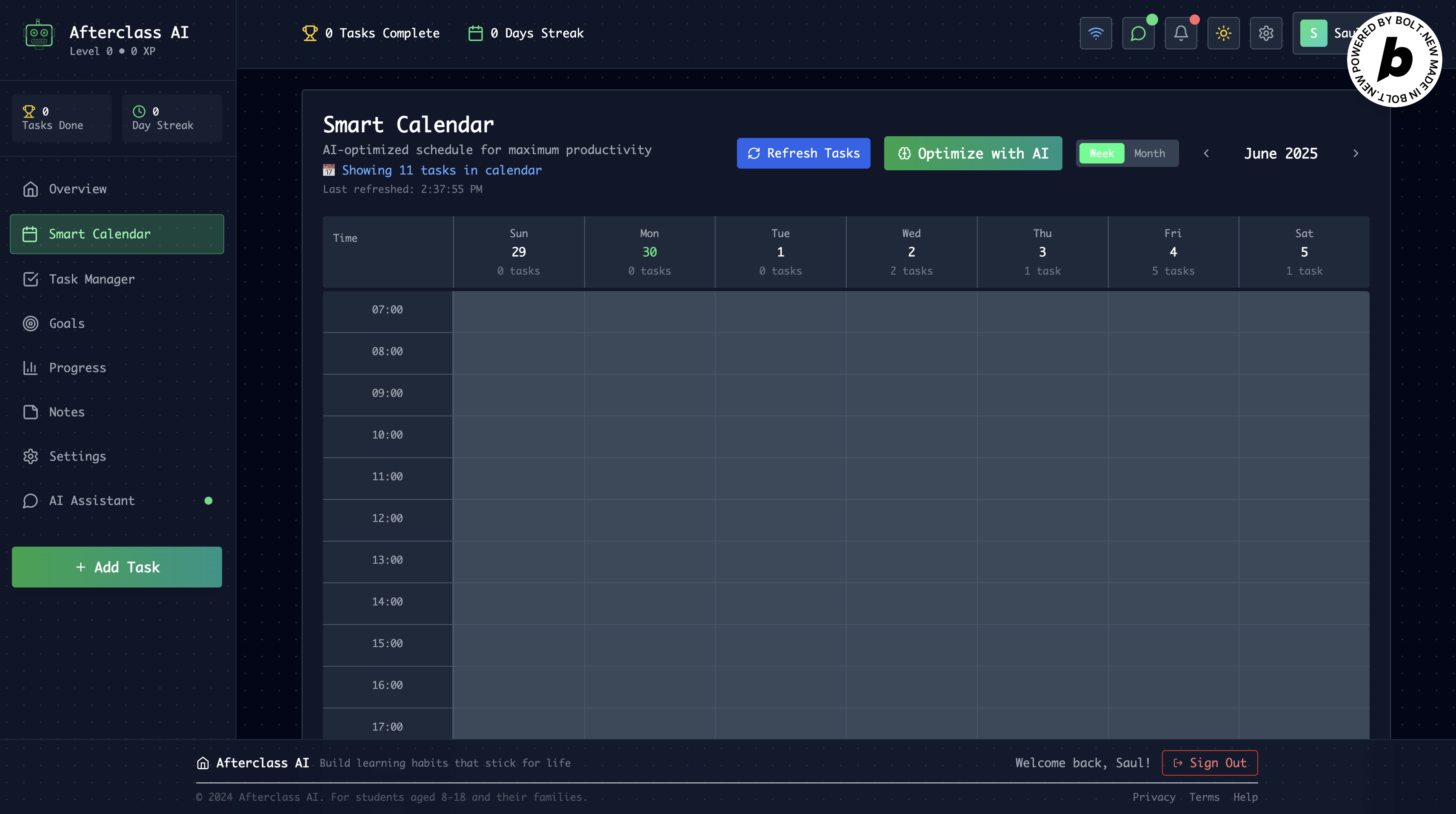
Task: Toggle light mode with sun icon
Action: click(1223, 33)
